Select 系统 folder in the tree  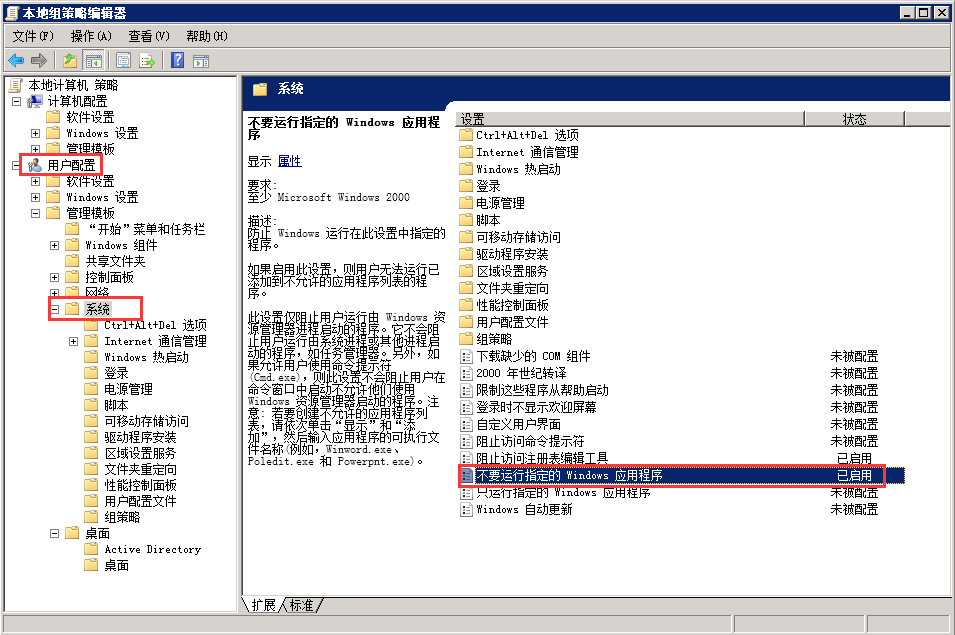coord(97,309)
